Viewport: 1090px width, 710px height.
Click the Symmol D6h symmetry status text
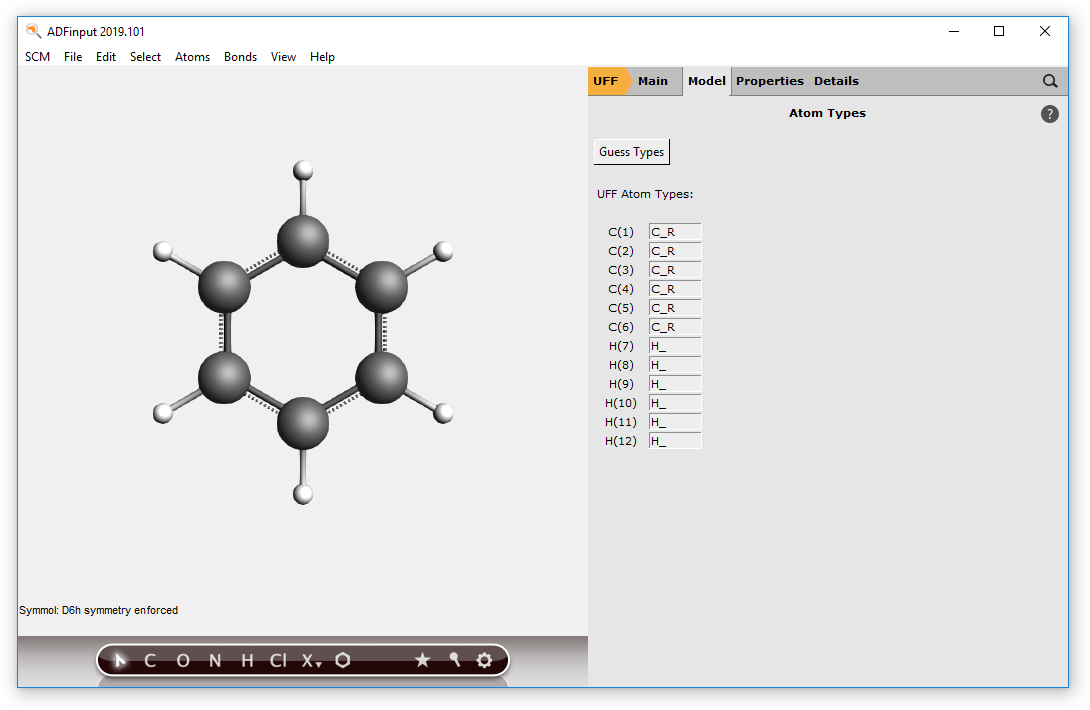tap(99, 610)
